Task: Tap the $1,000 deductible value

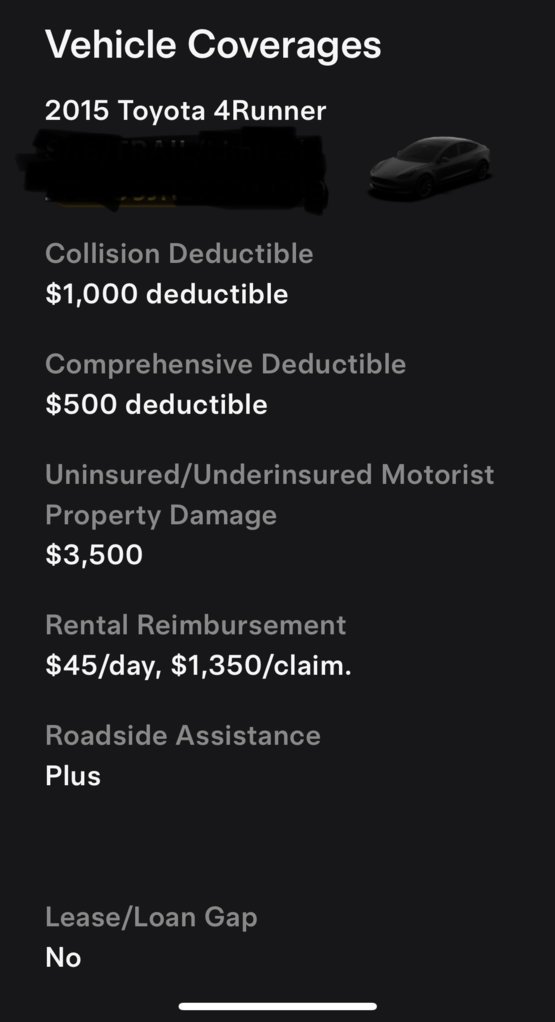Action: (167, 294)
